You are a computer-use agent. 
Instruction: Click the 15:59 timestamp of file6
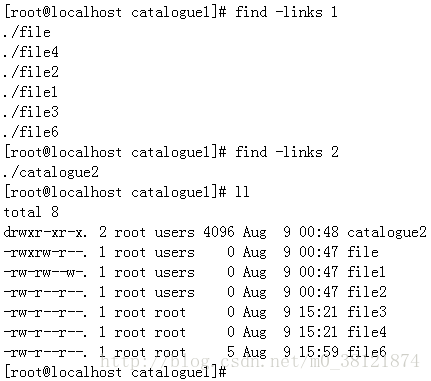click(318, 352)
